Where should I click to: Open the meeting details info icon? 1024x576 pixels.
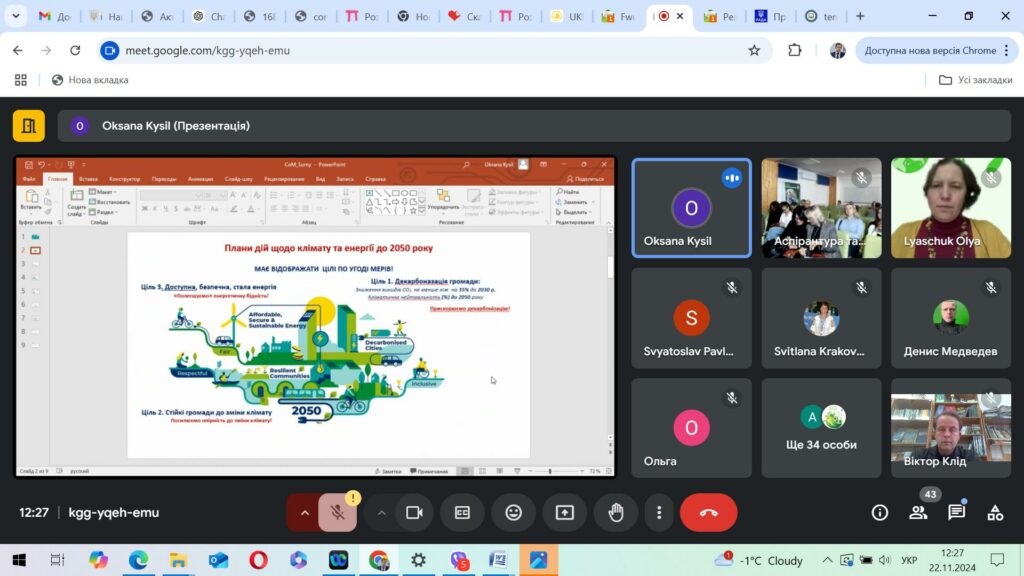880,513
